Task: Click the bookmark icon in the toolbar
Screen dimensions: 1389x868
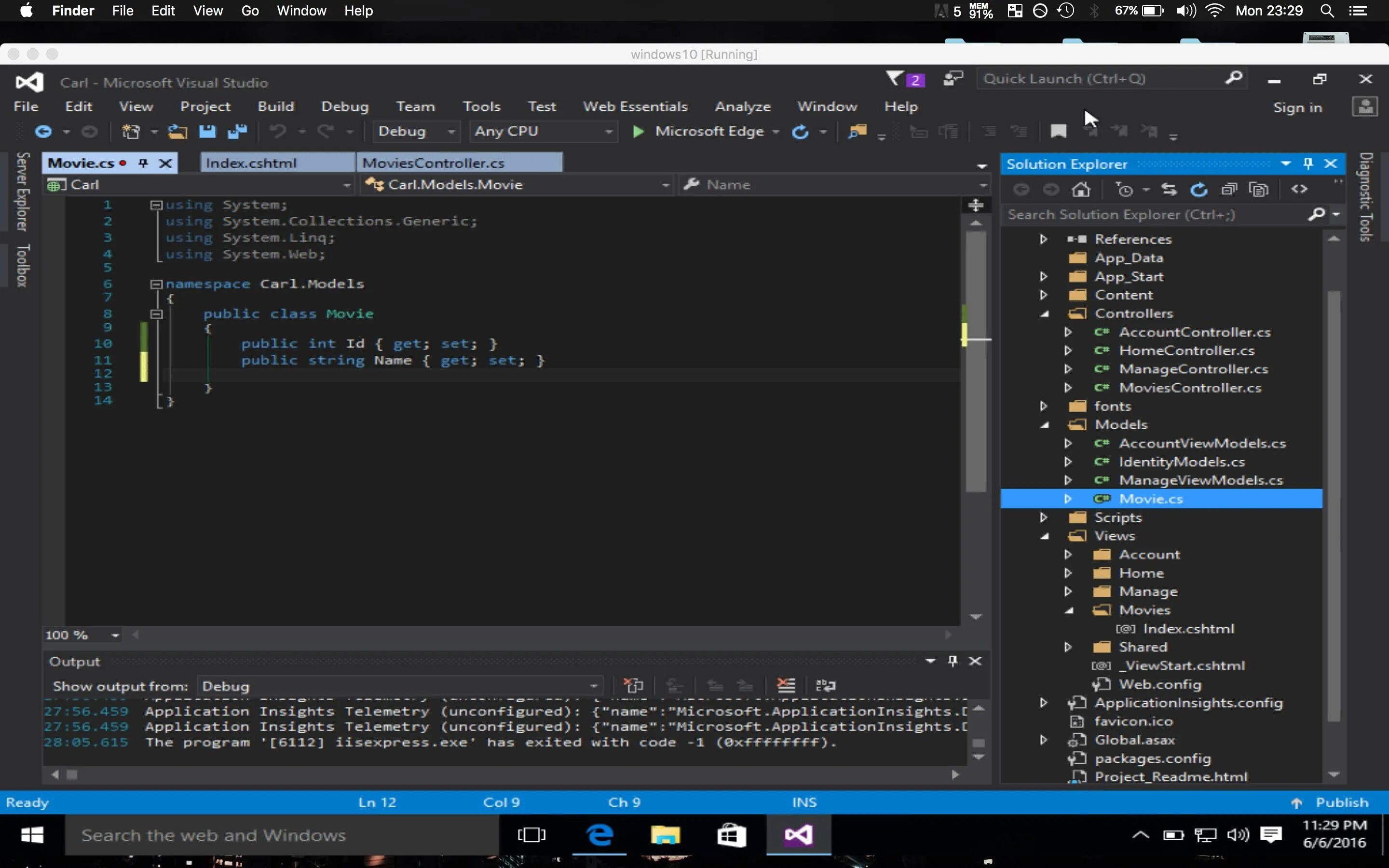Action: tap(1059, 132)
